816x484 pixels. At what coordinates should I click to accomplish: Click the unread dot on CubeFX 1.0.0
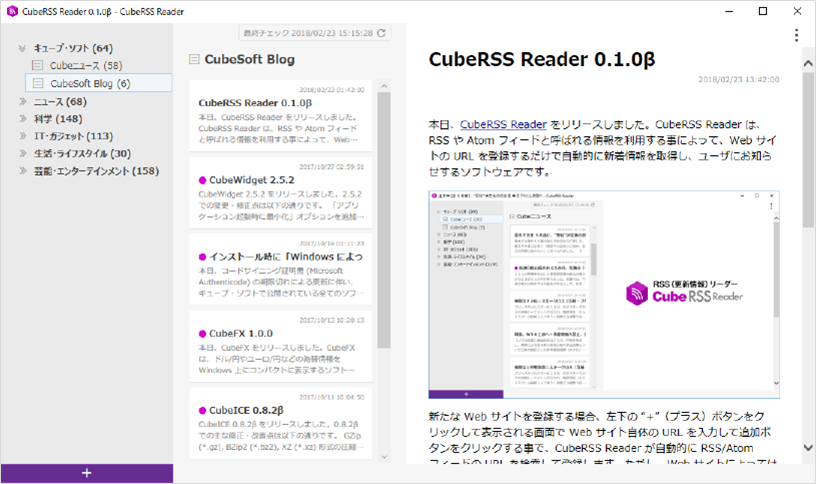pos(202,334)
